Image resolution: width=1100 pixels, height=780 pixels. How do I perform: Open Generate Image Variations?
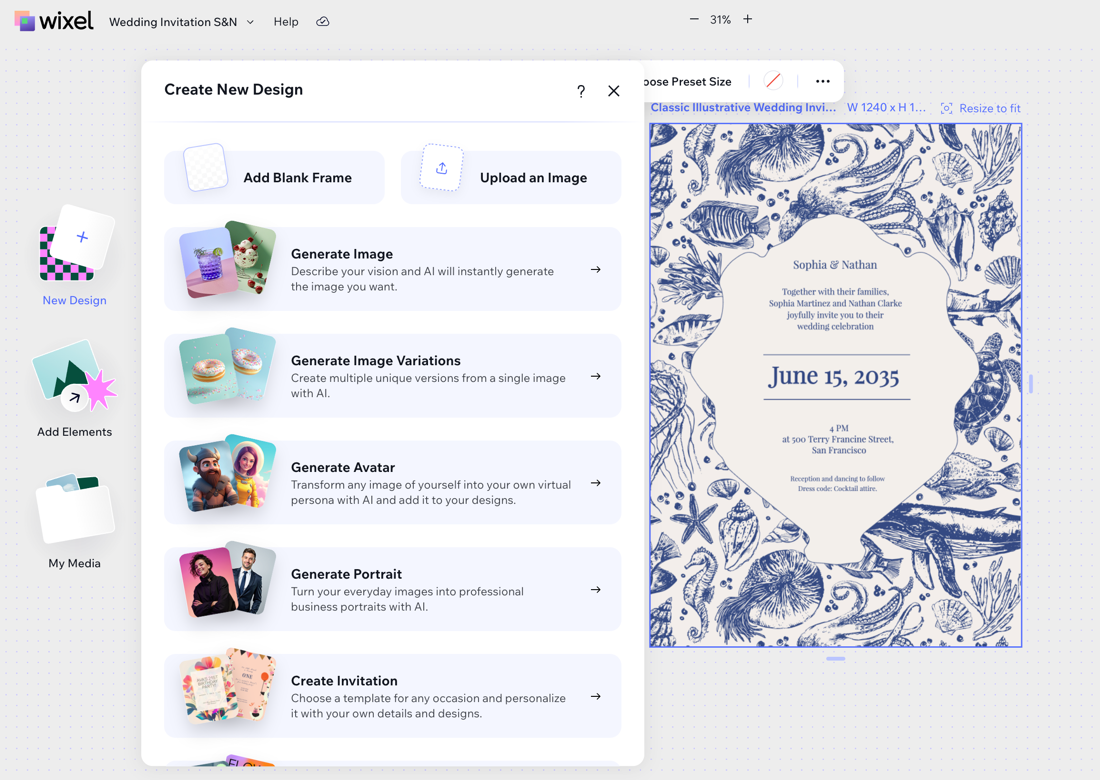point(392,376)
